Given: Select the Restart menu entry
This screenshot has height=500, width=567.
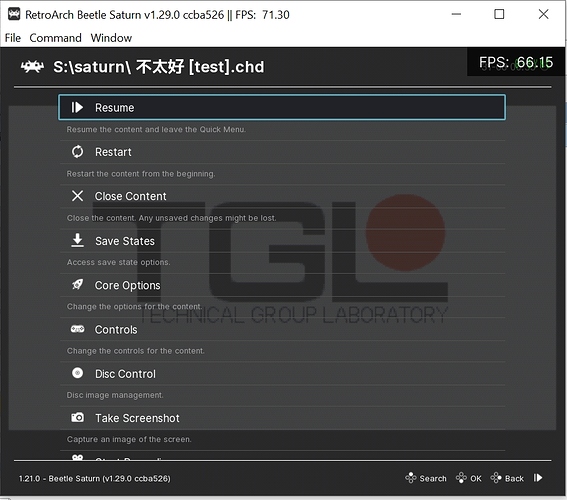Looking at the screenshot, I should coord(282,152).
